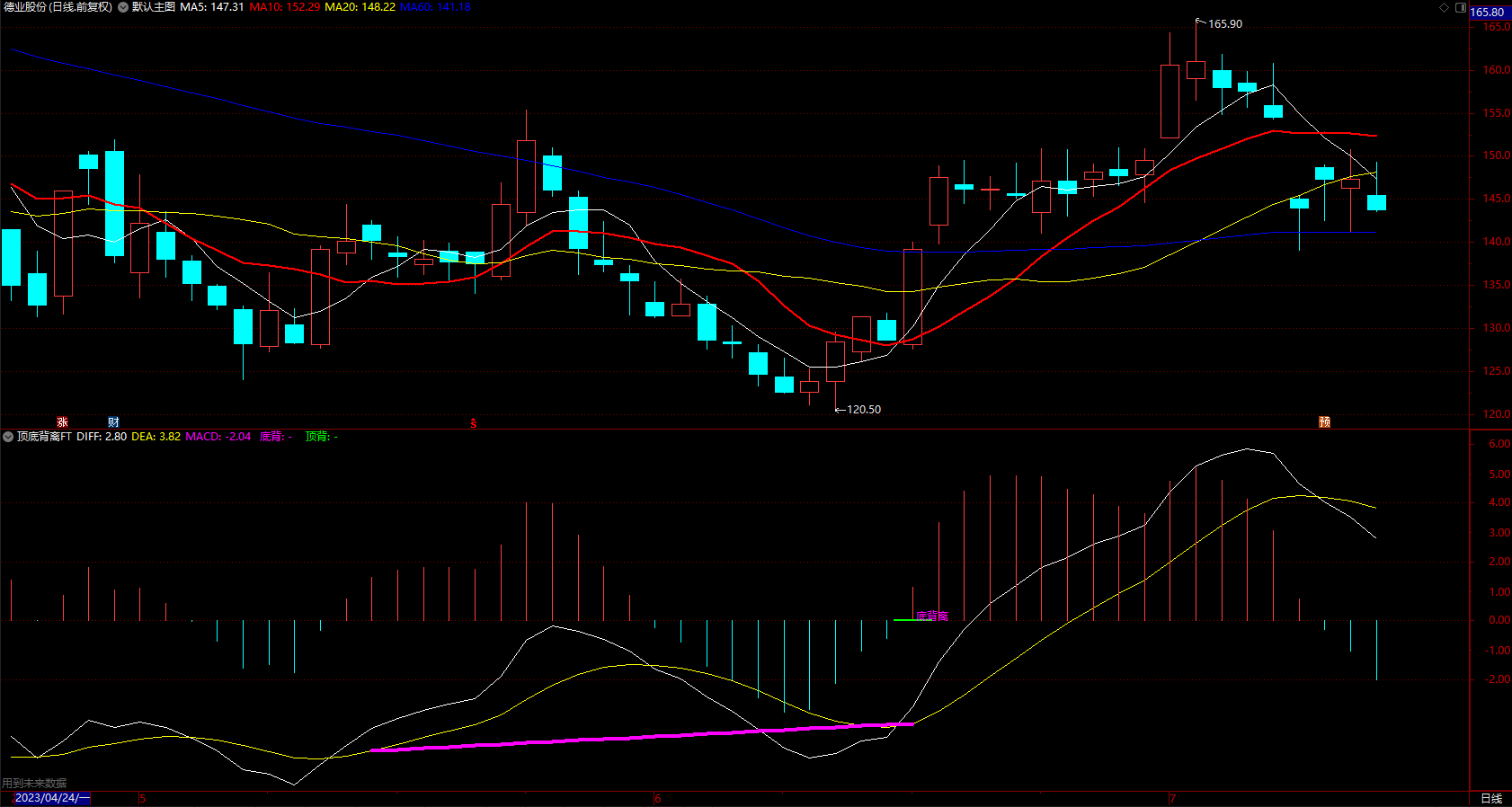
Task: Click the diamond icon at top right
Action: (1445, 7)
